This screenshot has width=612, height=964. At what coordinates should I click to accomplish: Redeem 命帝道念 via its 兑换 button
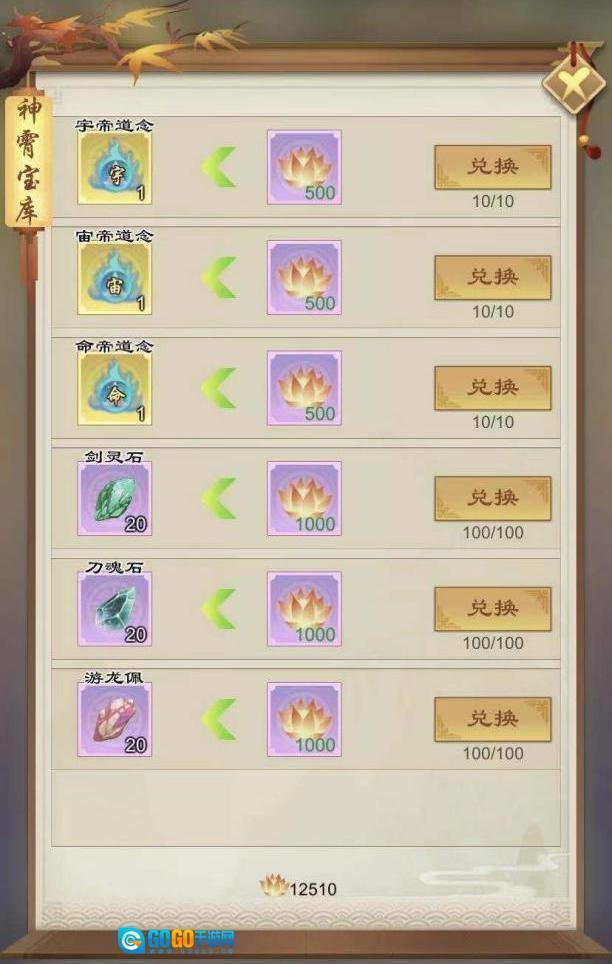pyautogui.click(x=493, y=388)
